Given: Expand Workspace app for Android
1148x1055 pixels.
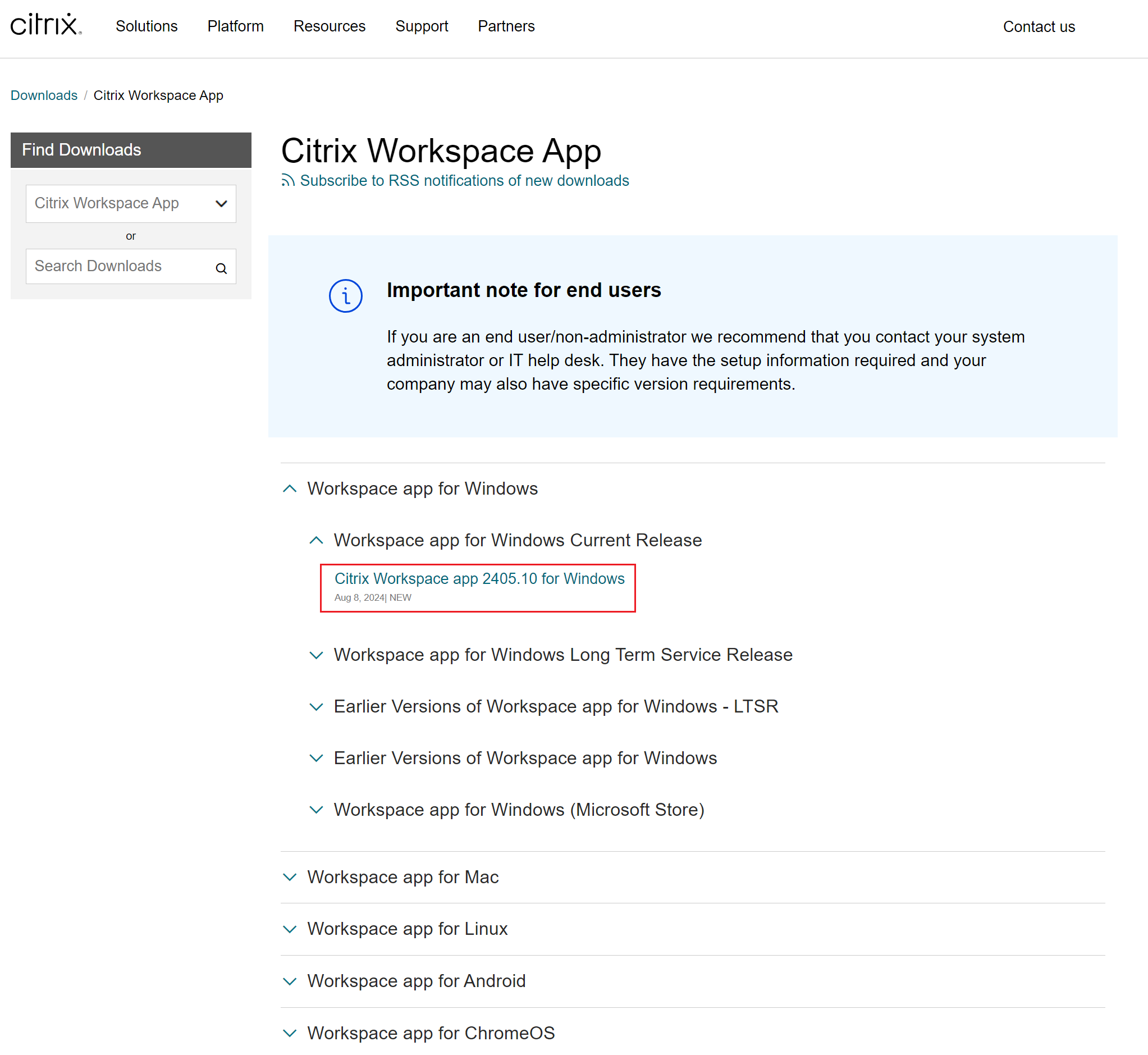Looking at the screenshot, I should tap(290, 981).
